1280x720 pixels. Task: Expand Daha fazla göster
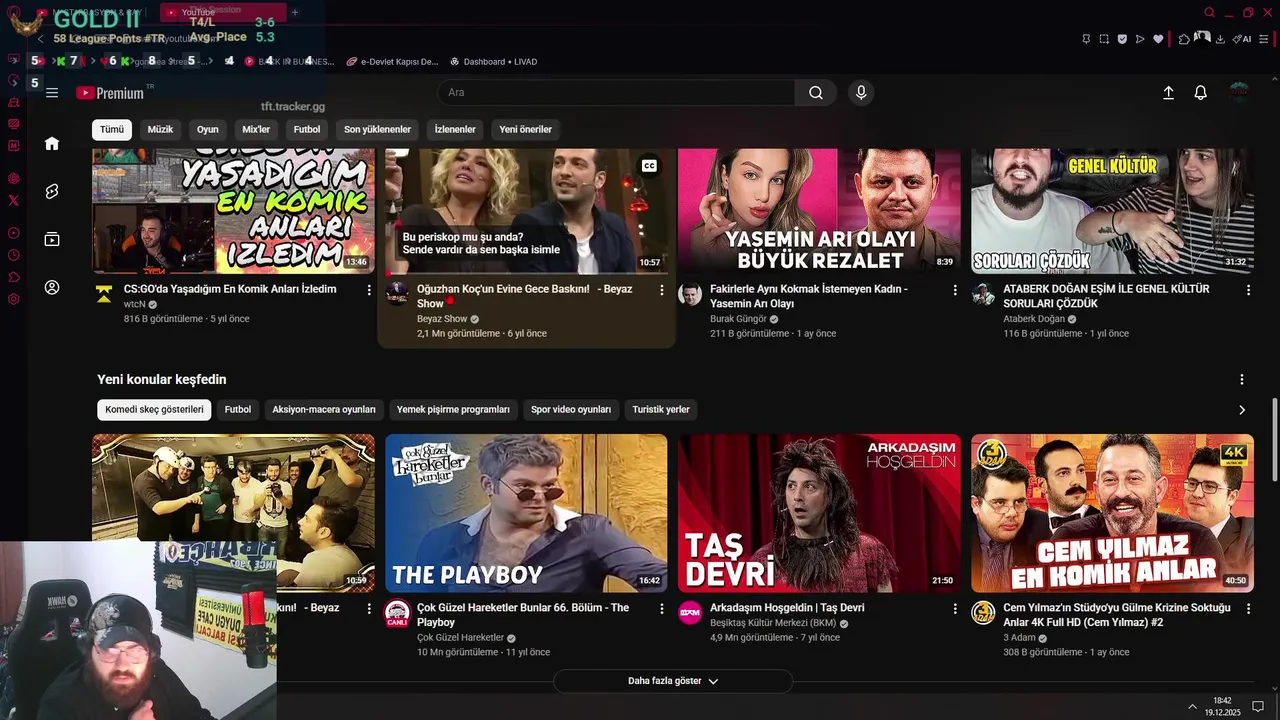click(673, 681)
